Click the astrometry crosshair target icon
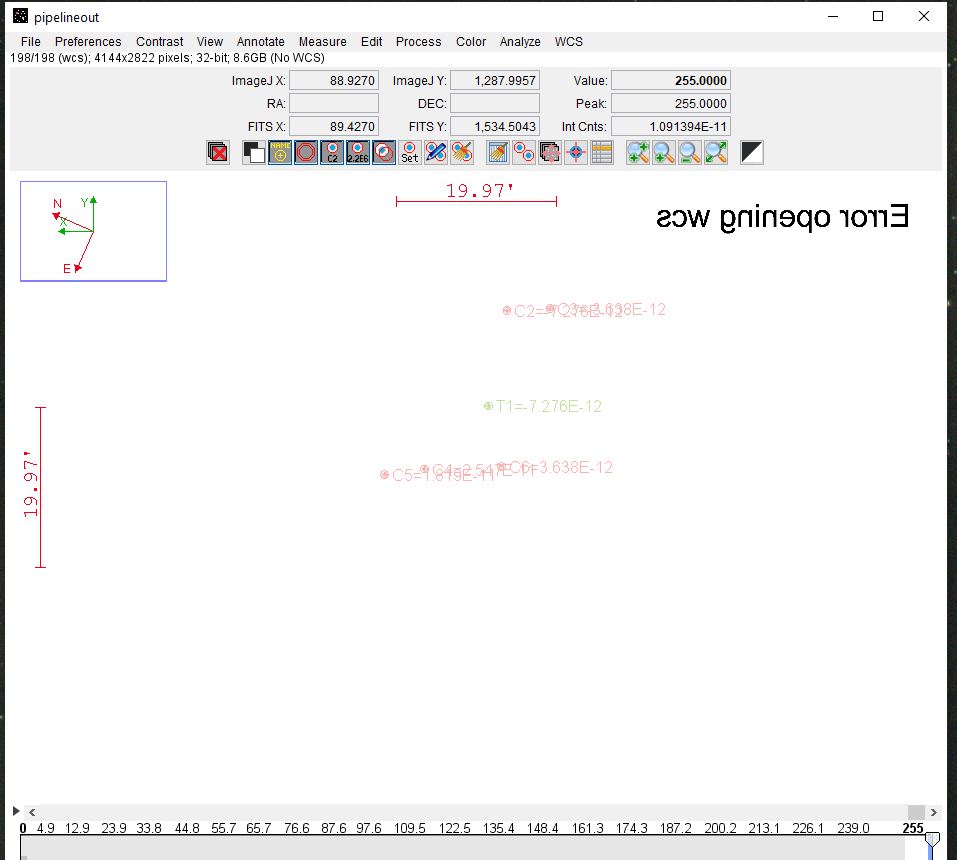 point(575,153)
